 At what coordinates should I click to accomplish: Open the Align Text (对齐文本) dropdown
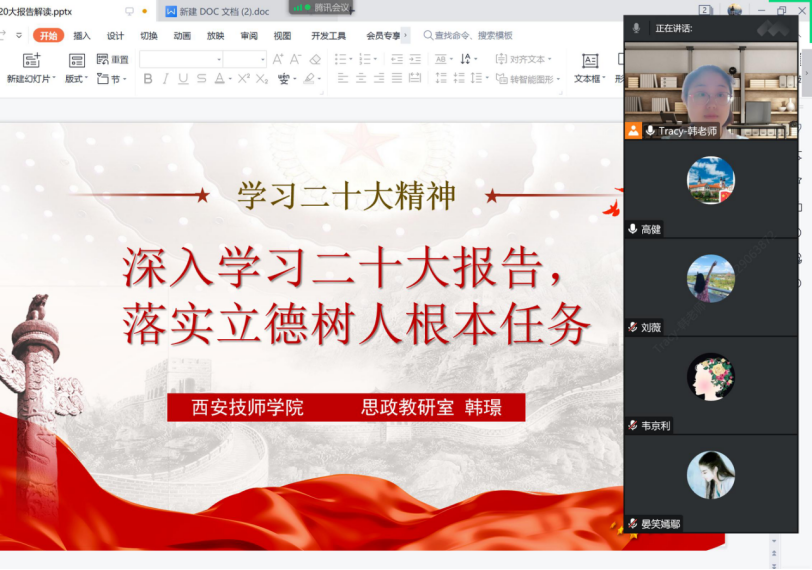524,60
